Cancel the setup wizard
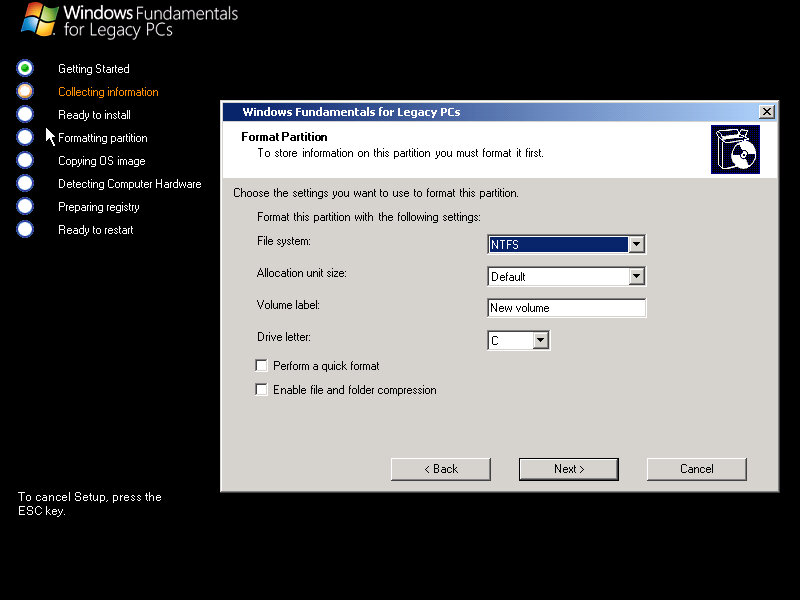Screen dimensions: 800x600 pos(696,469)
